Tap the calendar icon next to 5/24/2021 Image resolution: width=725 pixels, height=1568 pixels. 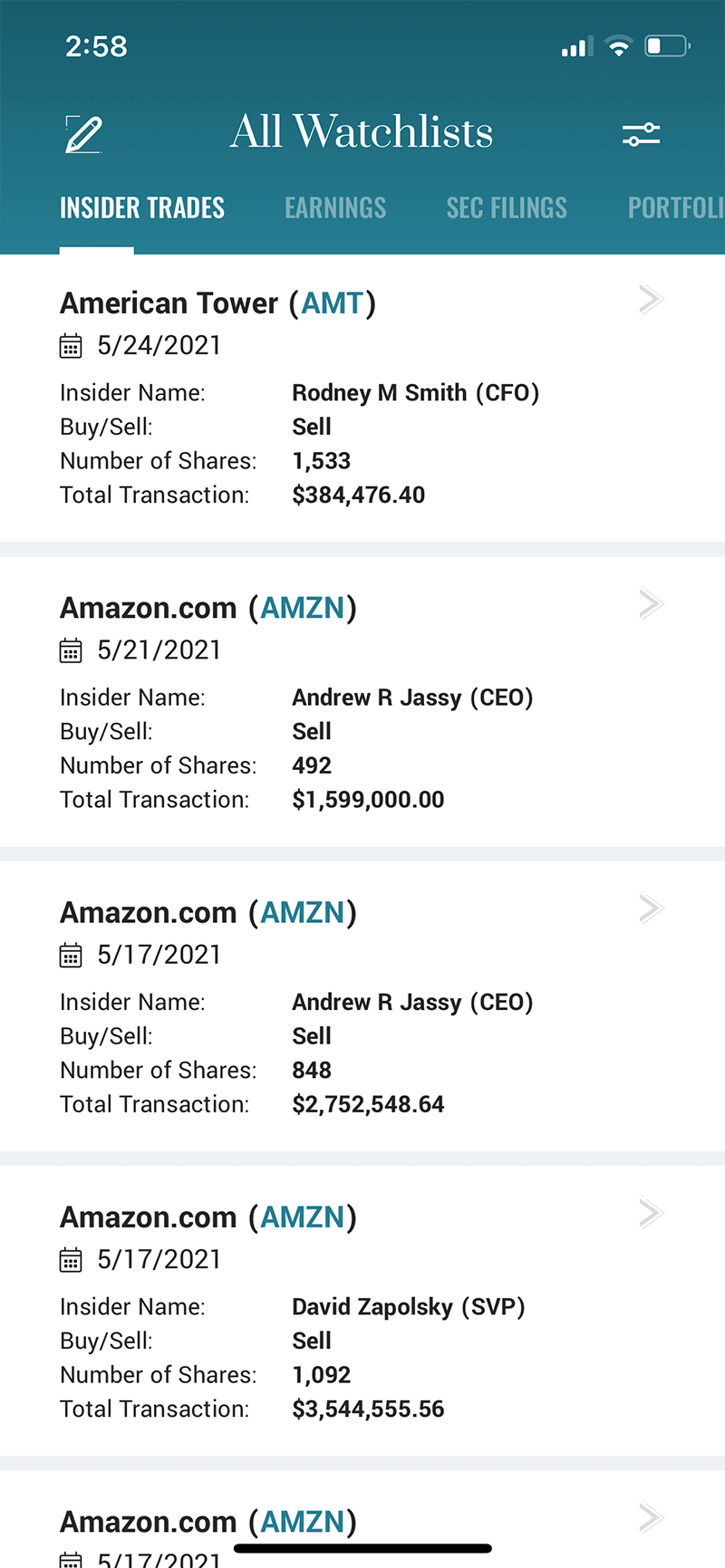coord(71,346)
